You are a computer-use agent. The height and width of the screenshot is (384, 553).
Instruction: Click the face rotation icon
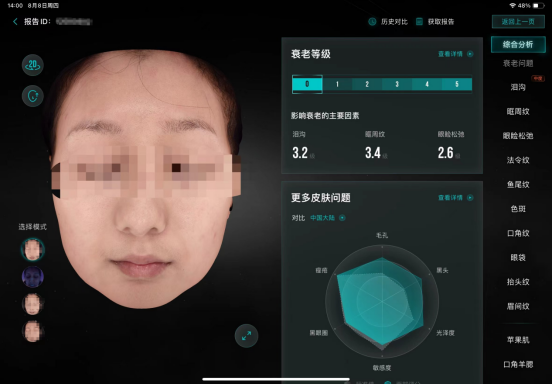33,96
